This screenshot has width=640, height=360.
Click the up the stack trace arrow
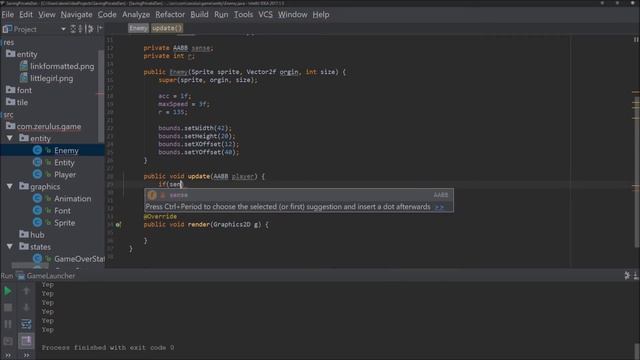pyautogui.click(x=27, y=291)
